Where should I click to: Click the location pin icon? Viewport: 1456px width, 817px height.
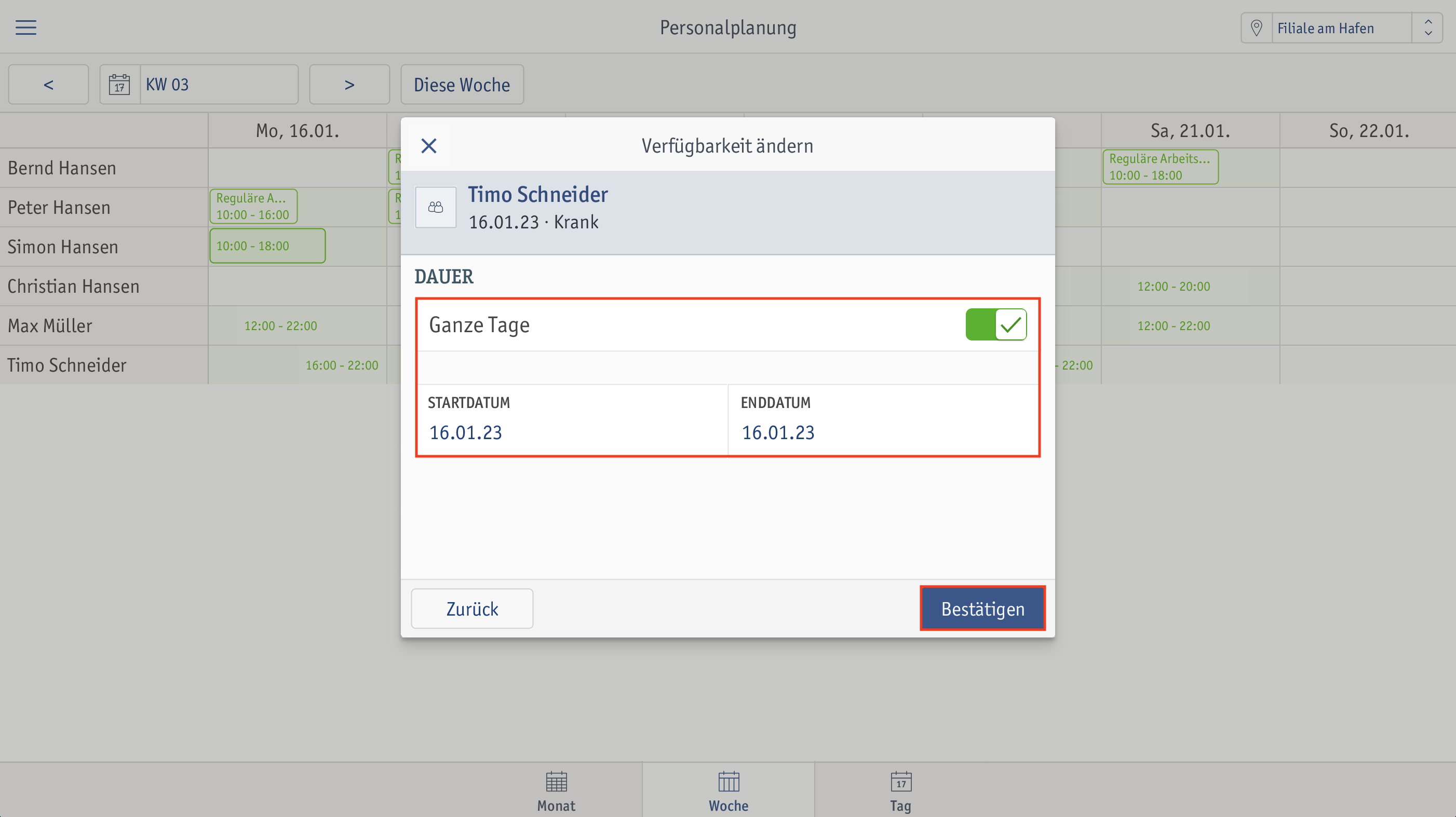[1256, 28]
